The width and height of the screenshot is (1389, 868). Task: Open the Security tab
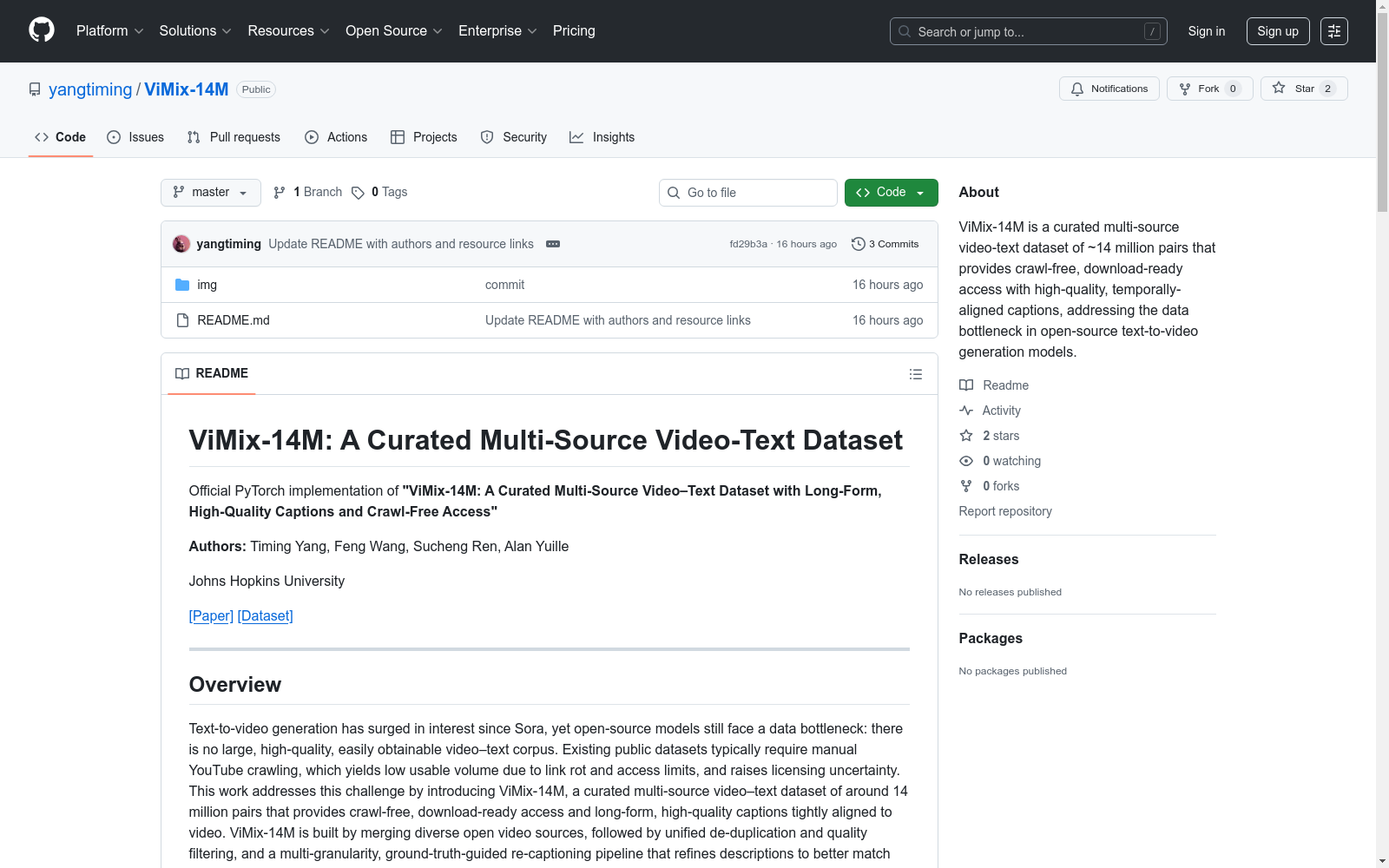(514, 137)
